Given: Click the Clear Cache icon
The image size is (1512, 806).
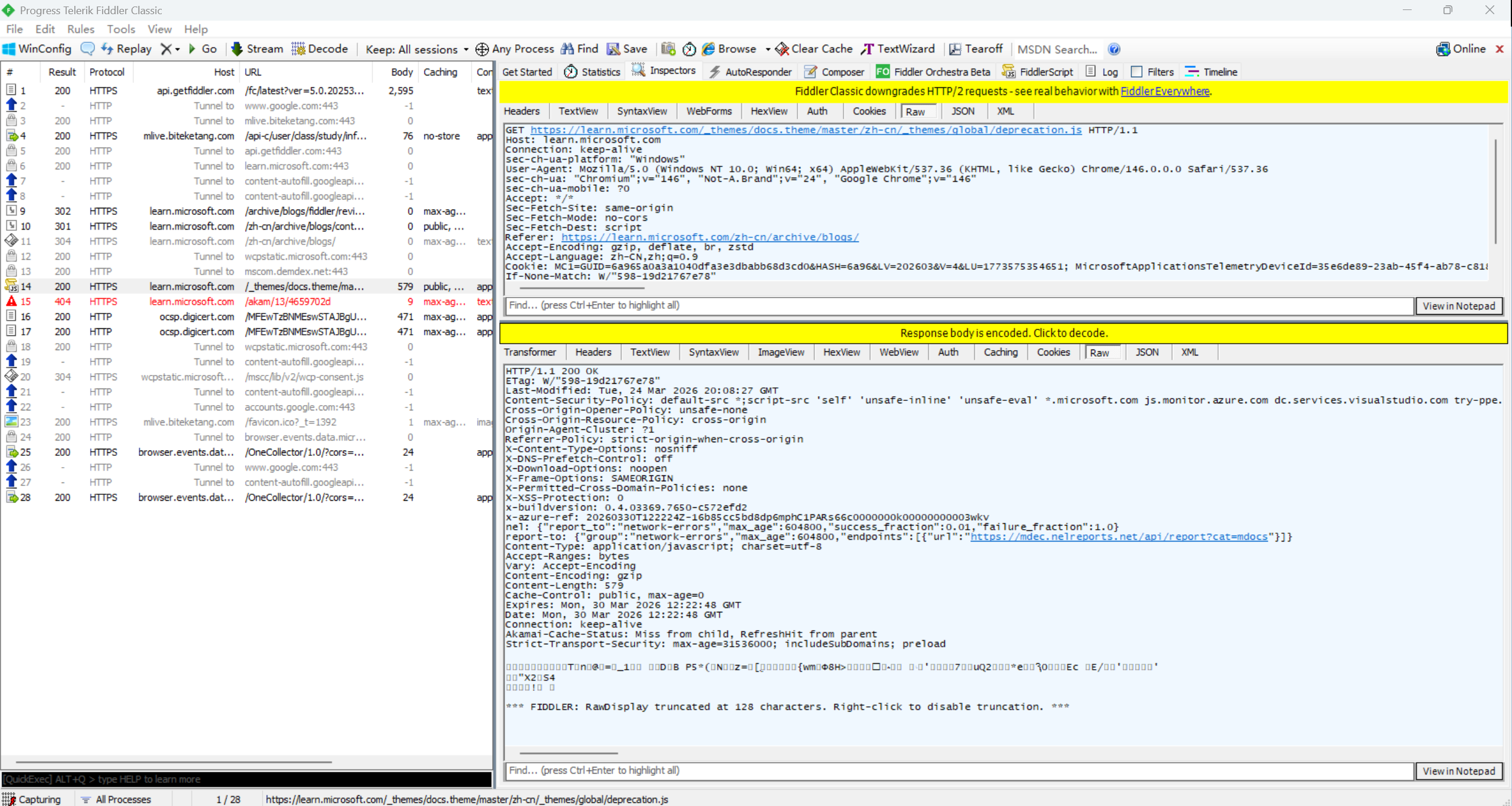Looking at the screenshot, I should pyautogui.click(x=782, y=49).
